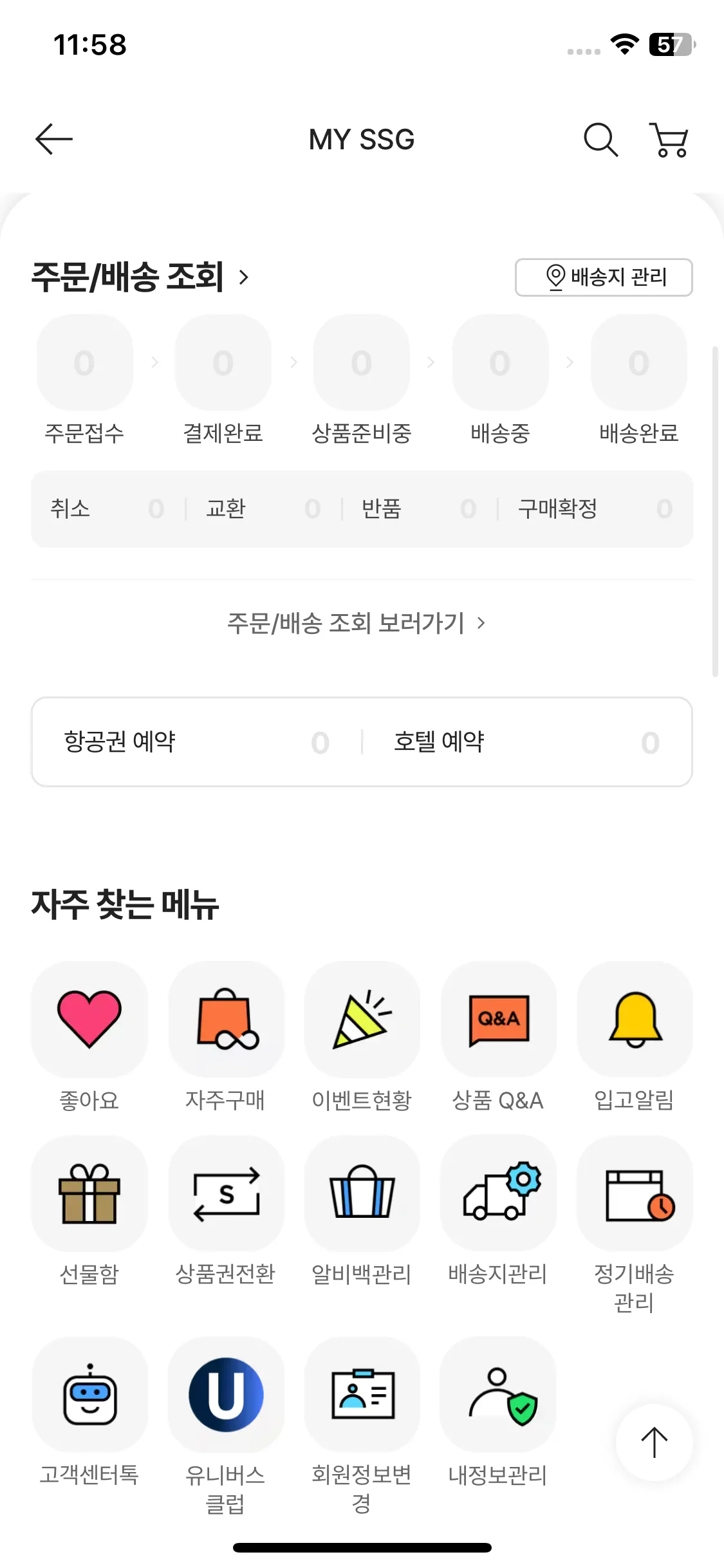
Task: Tap the 이벤트현황 party popper icon
Action: 362,1019
